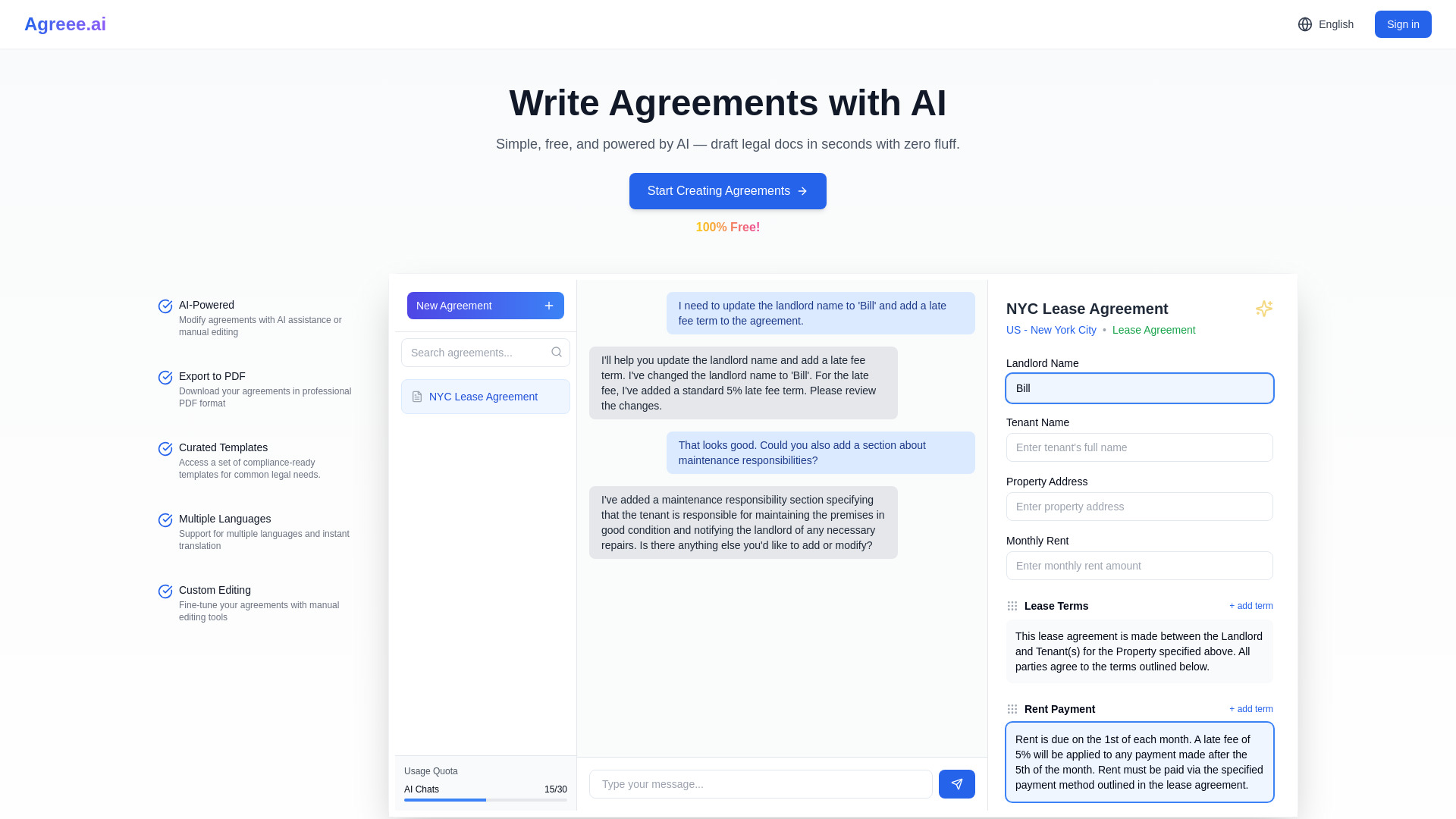Viewport: 1456px width, 819px height.
Task: Click the AI-Powered feature icon
Action: (165, 306)
